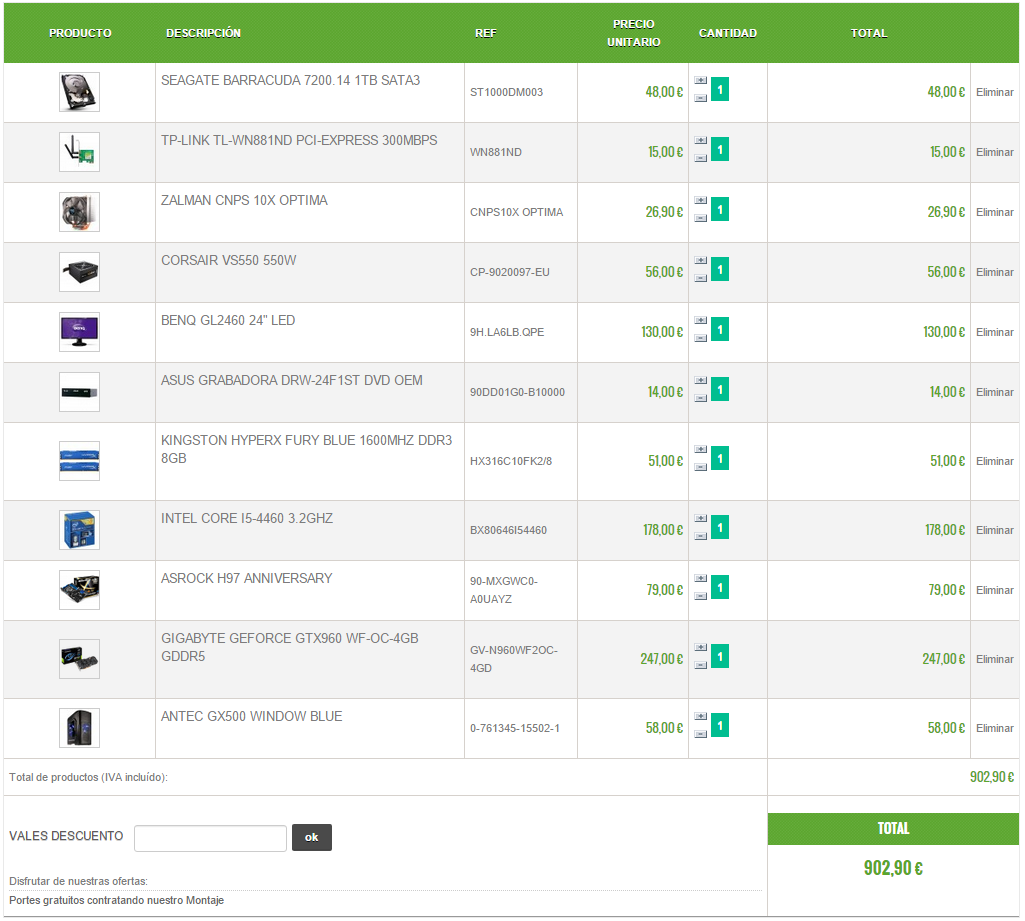Increase quantity of Zalman CNPS 10X Optima
The height and width of the screenshot is (921, 1025).
coord(700,201)
